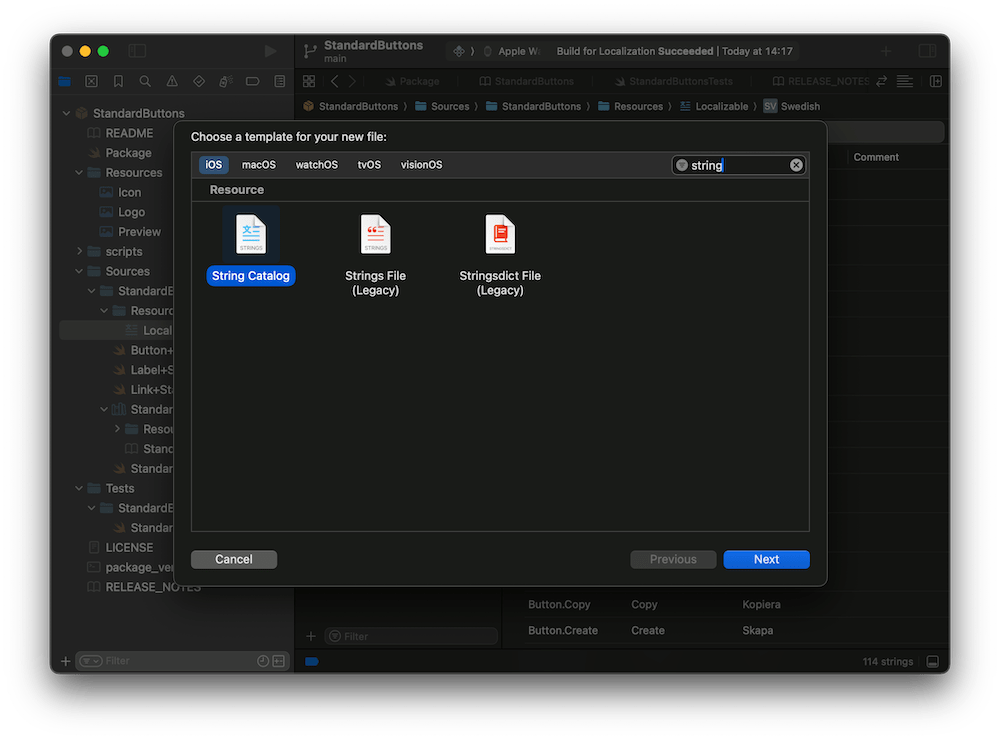Image resolution: width=1000 pixels, height=740 pixels.
Task: Cancel the new file dialog
Action: click(233, 559)
